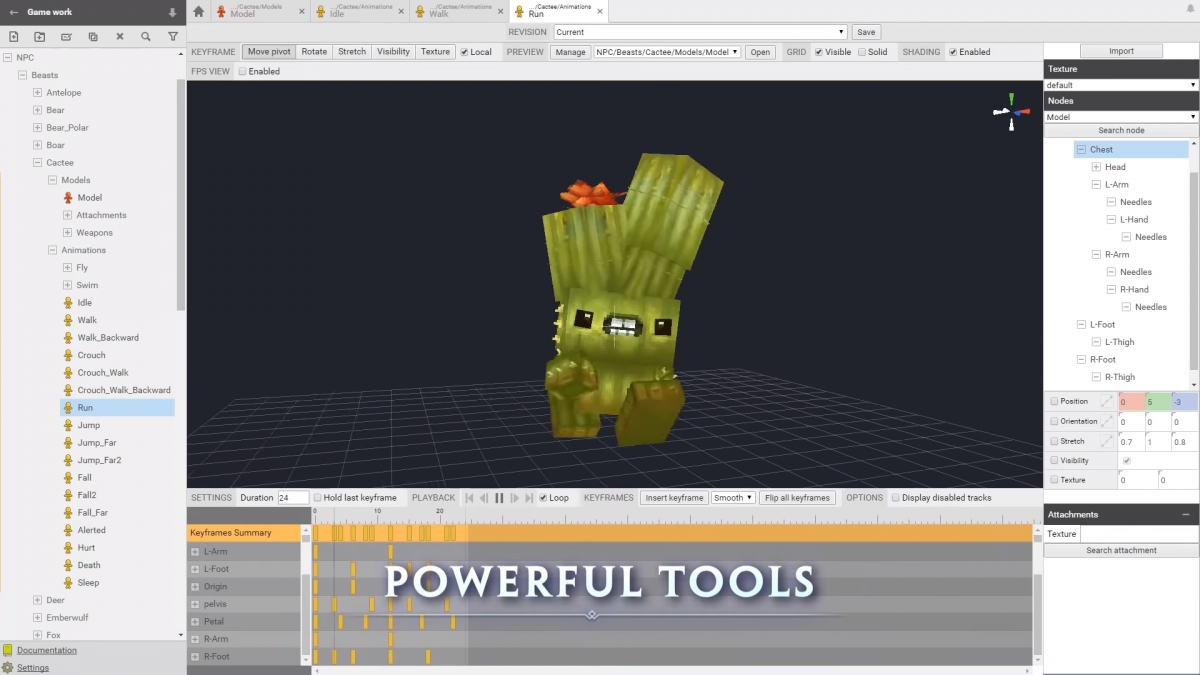The width and height of the screenshot is (1200, 675).
Task: Jump to last frame in playback controls
Action: click(530, 497)
